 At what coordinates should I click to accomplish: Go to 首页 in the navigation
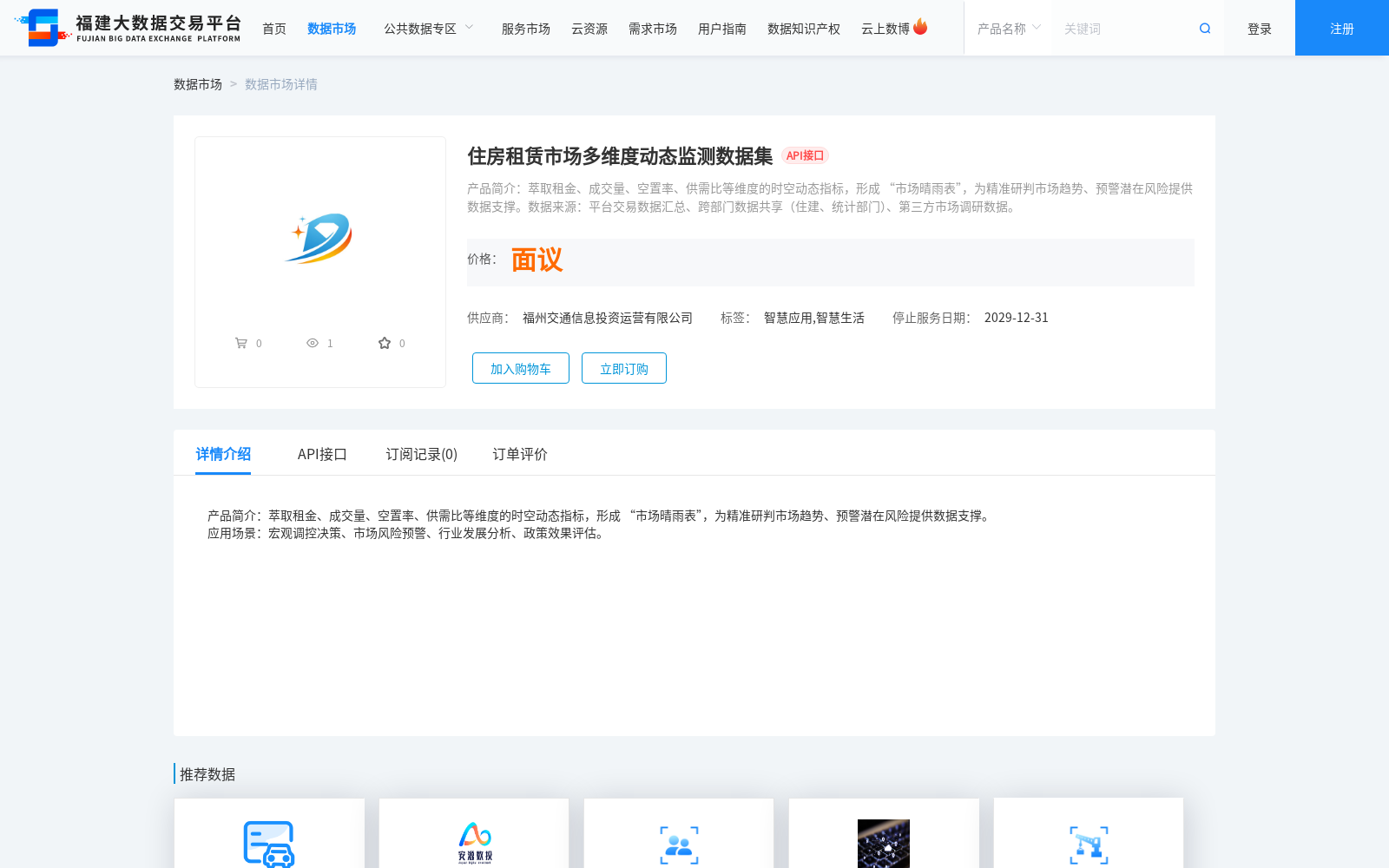(274, 29)
